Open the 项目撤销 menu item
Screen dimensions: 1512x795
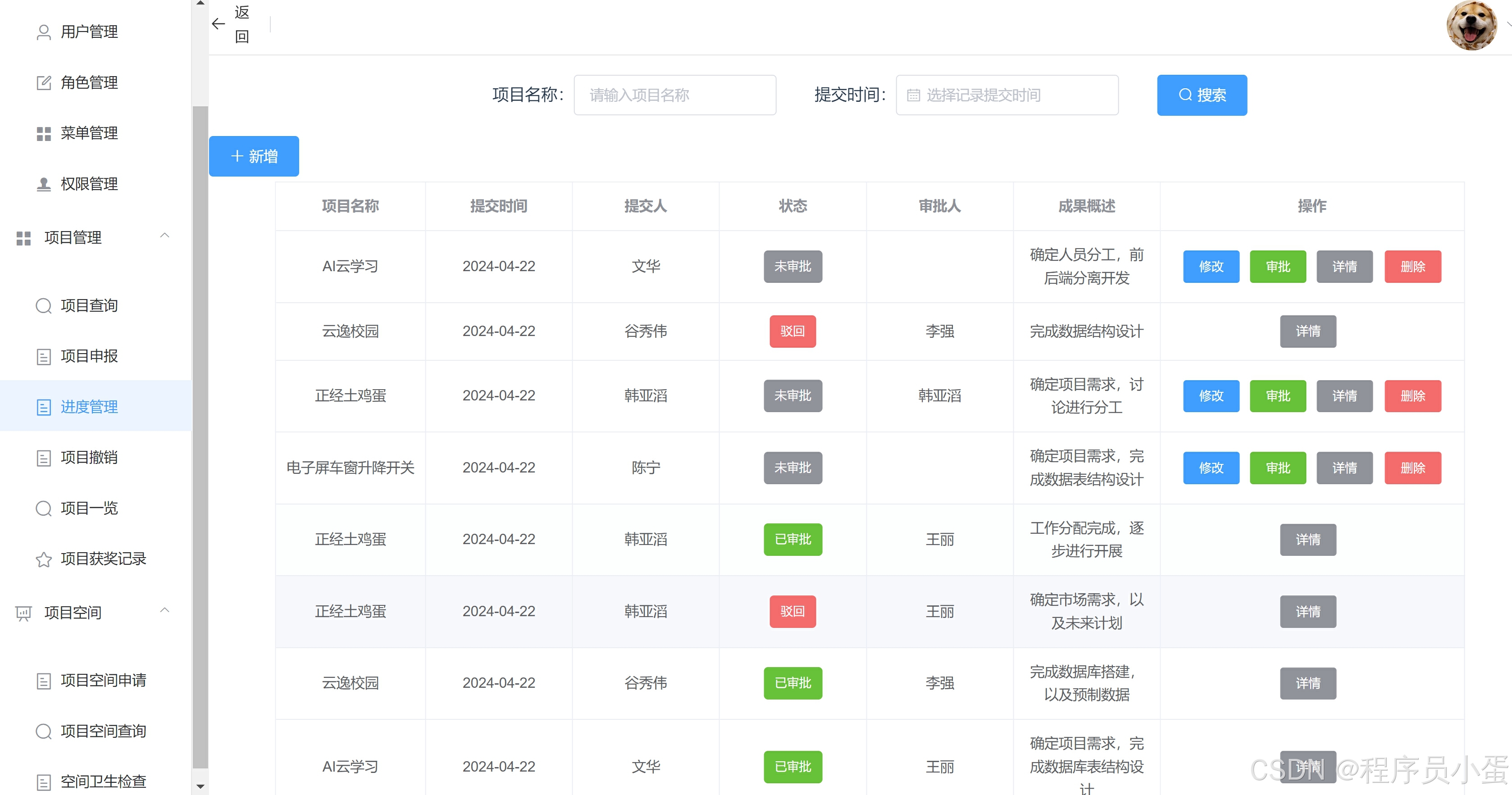[x=89, y=458]
